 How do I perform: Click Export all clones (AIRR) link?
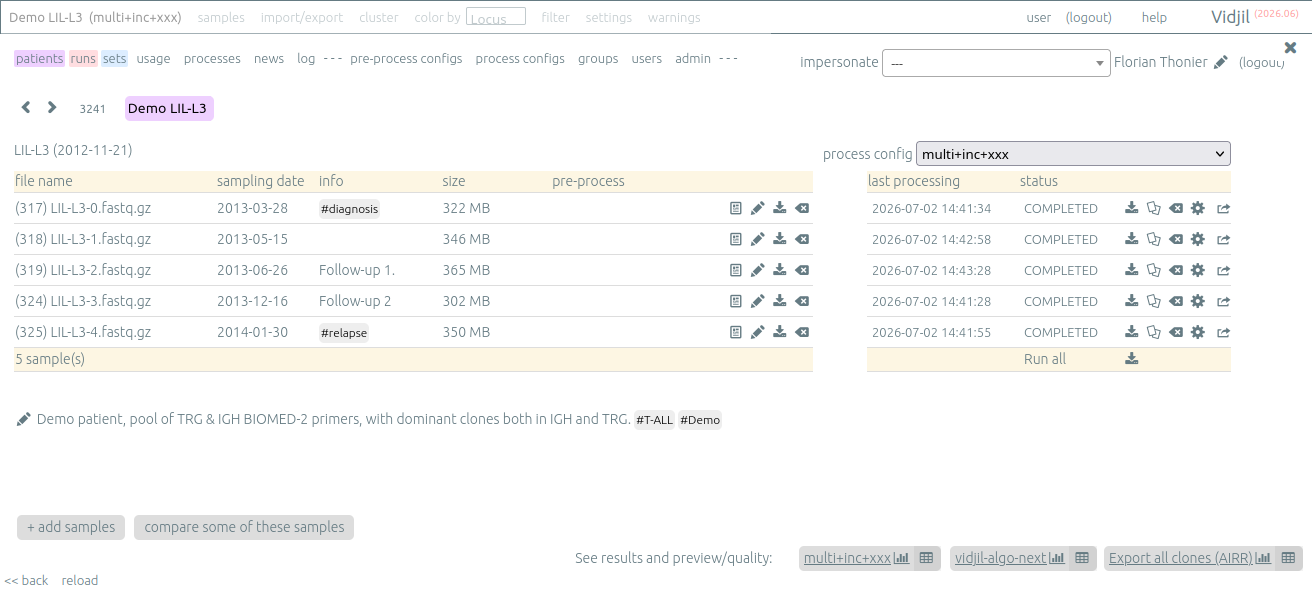1181,558
